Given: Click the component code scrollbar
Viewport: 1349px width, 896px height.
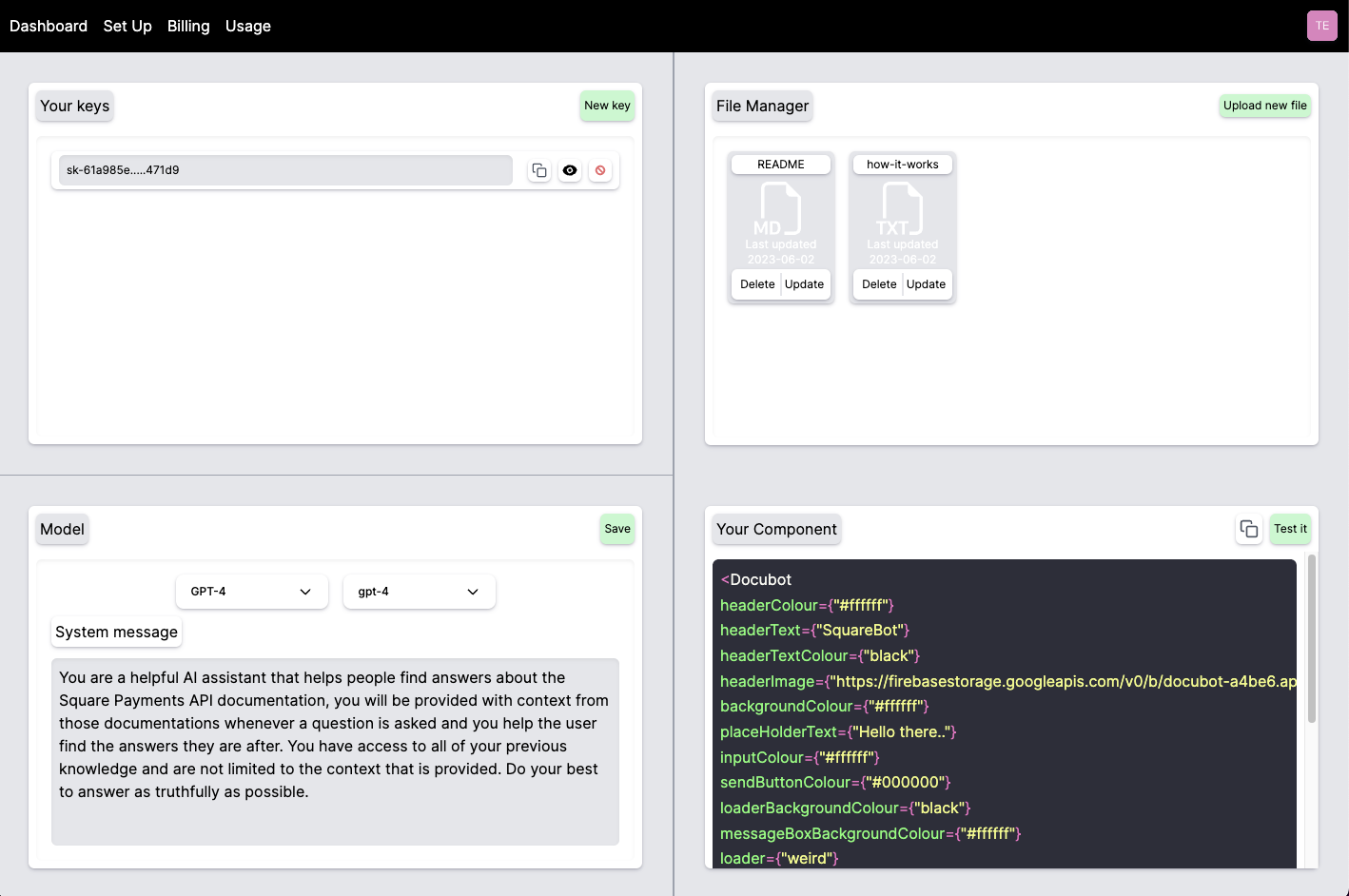Looking at the screenshot, I should coord(1312,639).
